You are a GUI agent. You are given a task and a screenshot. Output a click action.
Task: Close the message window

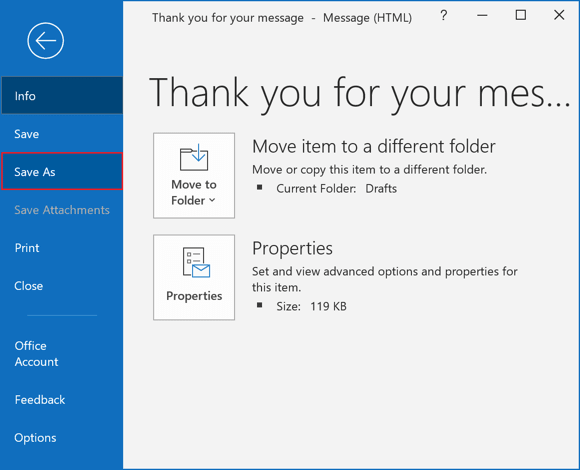point(559,15)
